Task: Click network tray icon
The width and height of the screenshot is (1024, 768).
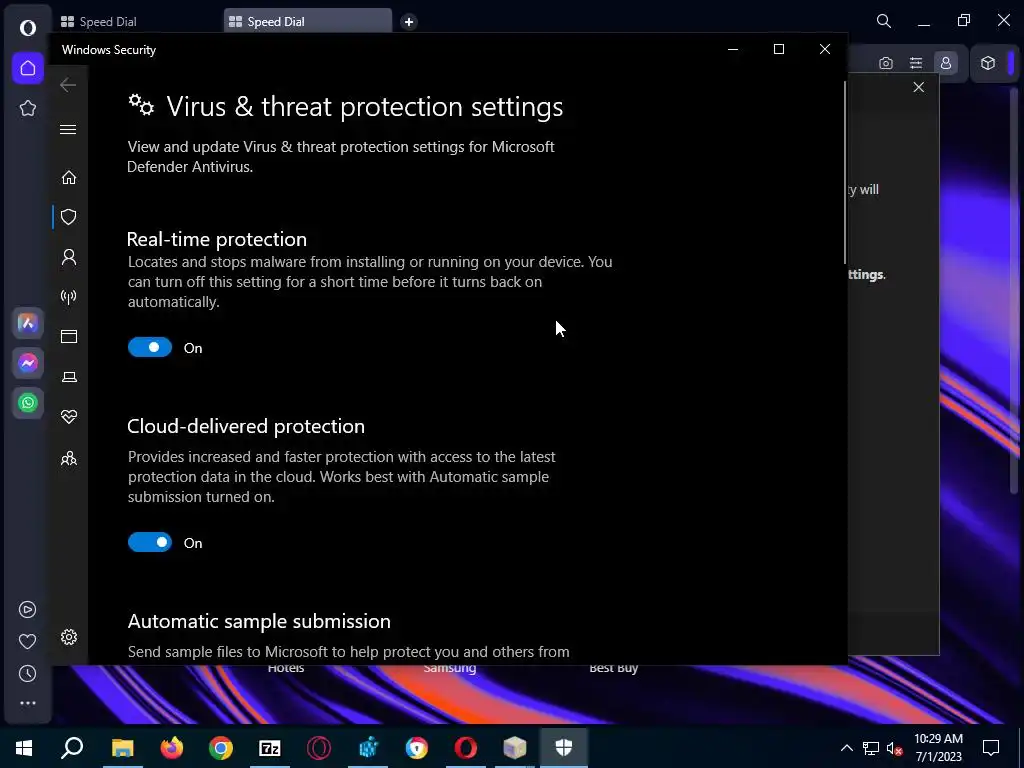Action: click(871, 748)
